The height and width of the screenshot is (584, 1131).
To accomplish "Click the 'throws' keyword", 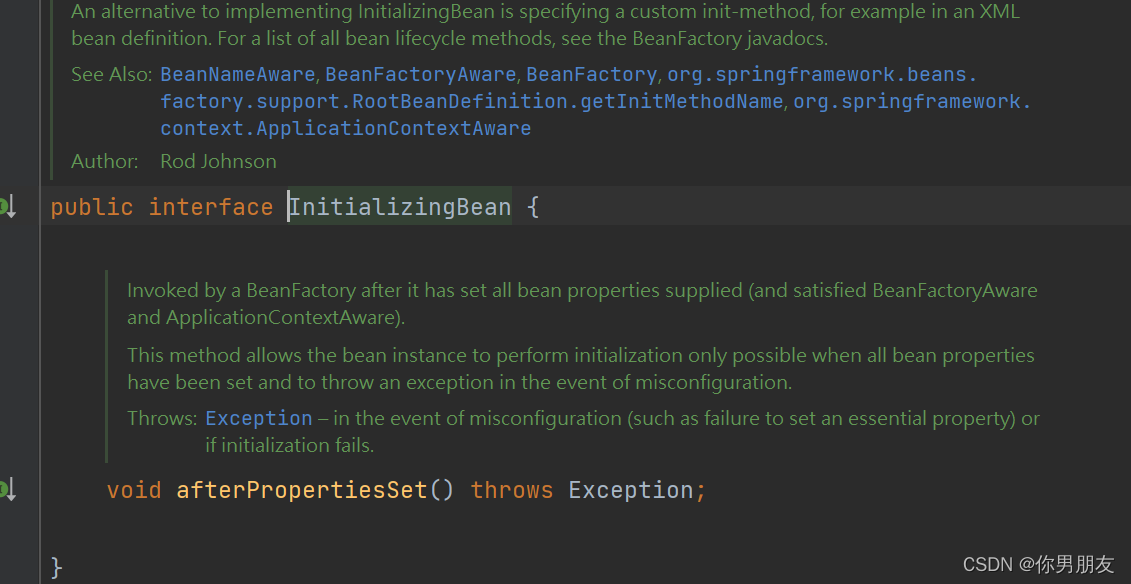I will 511,490.
